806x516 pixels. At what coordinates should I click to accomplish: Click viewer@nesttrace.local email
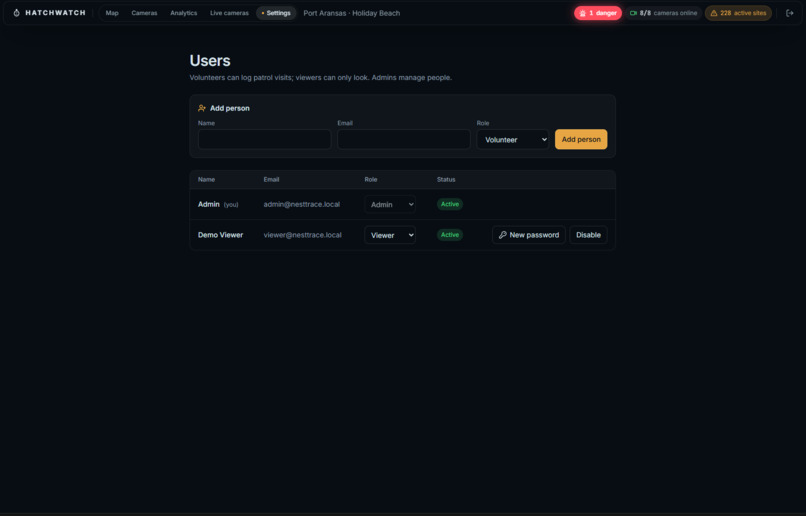click(302, 235)
